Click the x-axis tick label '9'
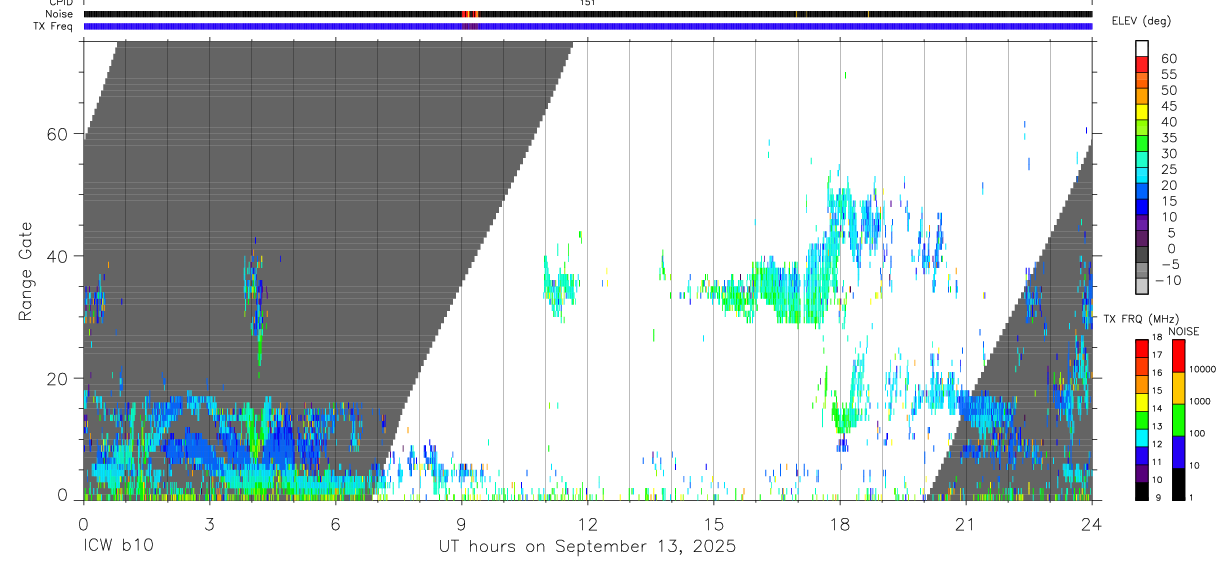Screen dimensions: 1228x567 [x=461, y=523]
